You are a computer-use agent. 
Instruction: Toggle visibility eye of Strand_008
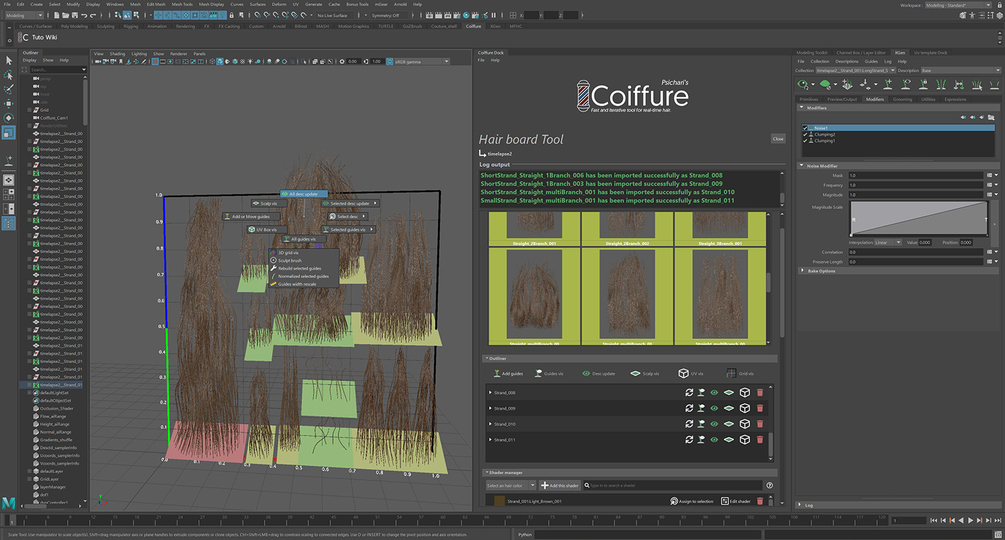tap(714, 392)
